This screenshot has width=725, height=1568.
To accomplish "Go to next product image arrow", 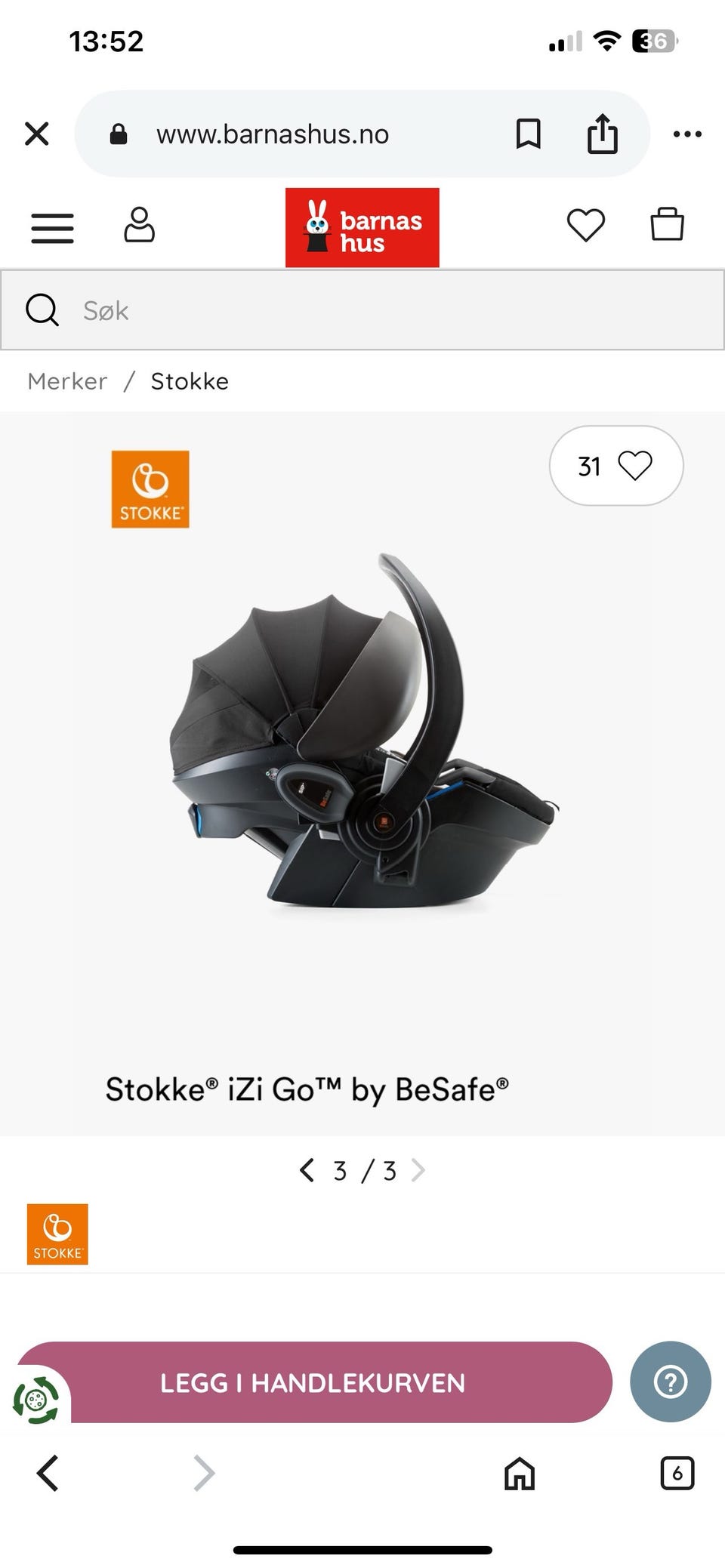I will (x=418, y=1170).
